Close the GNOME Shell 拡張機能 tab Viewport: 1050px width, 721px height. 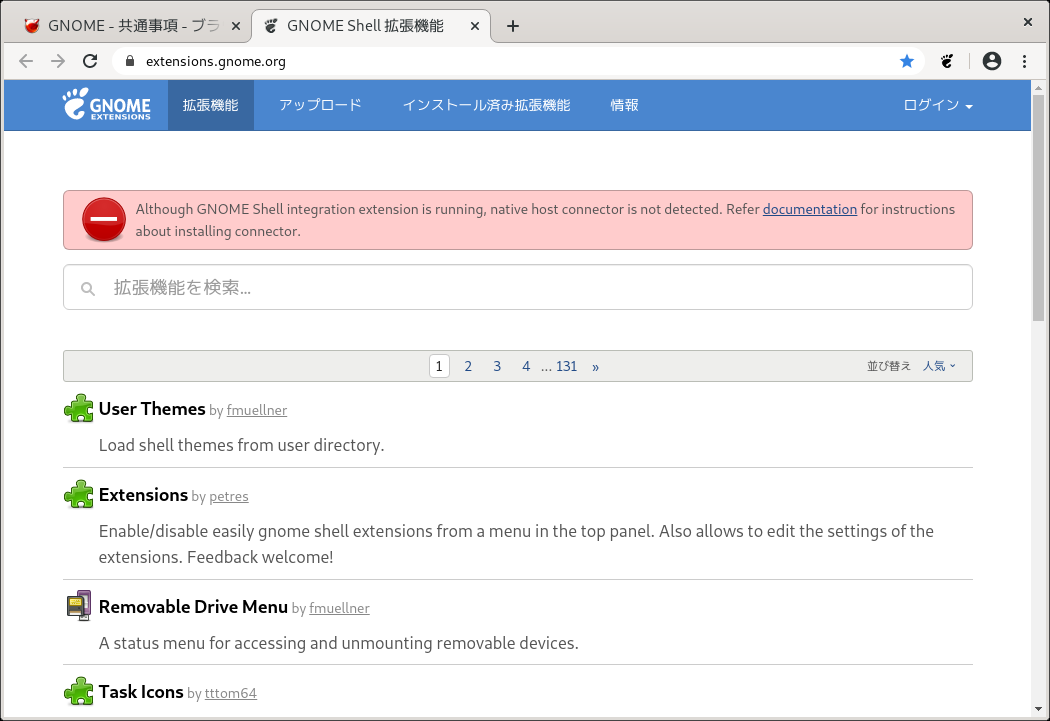click(x=475, y=26)
